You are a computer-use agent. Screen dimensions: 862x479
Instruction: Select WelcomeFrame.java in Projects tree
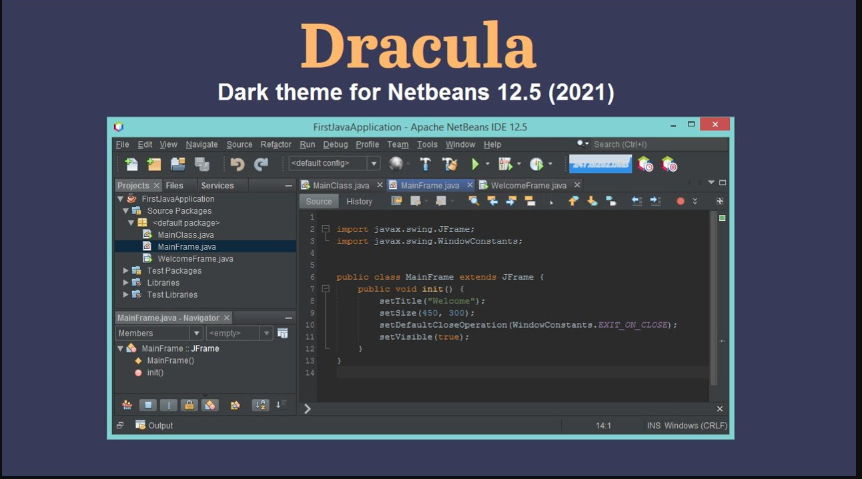[x=195, y=259]
